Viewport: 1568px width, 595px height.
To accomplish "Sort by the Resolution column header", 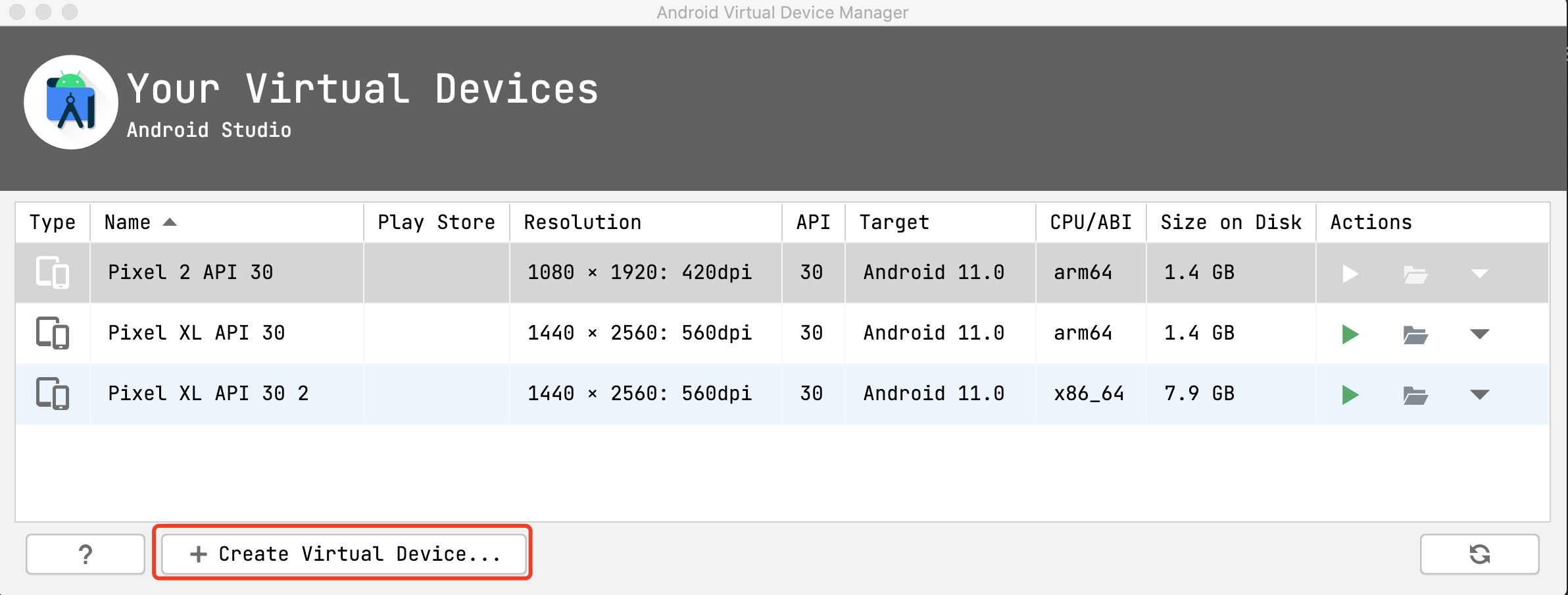I will 582,222.
